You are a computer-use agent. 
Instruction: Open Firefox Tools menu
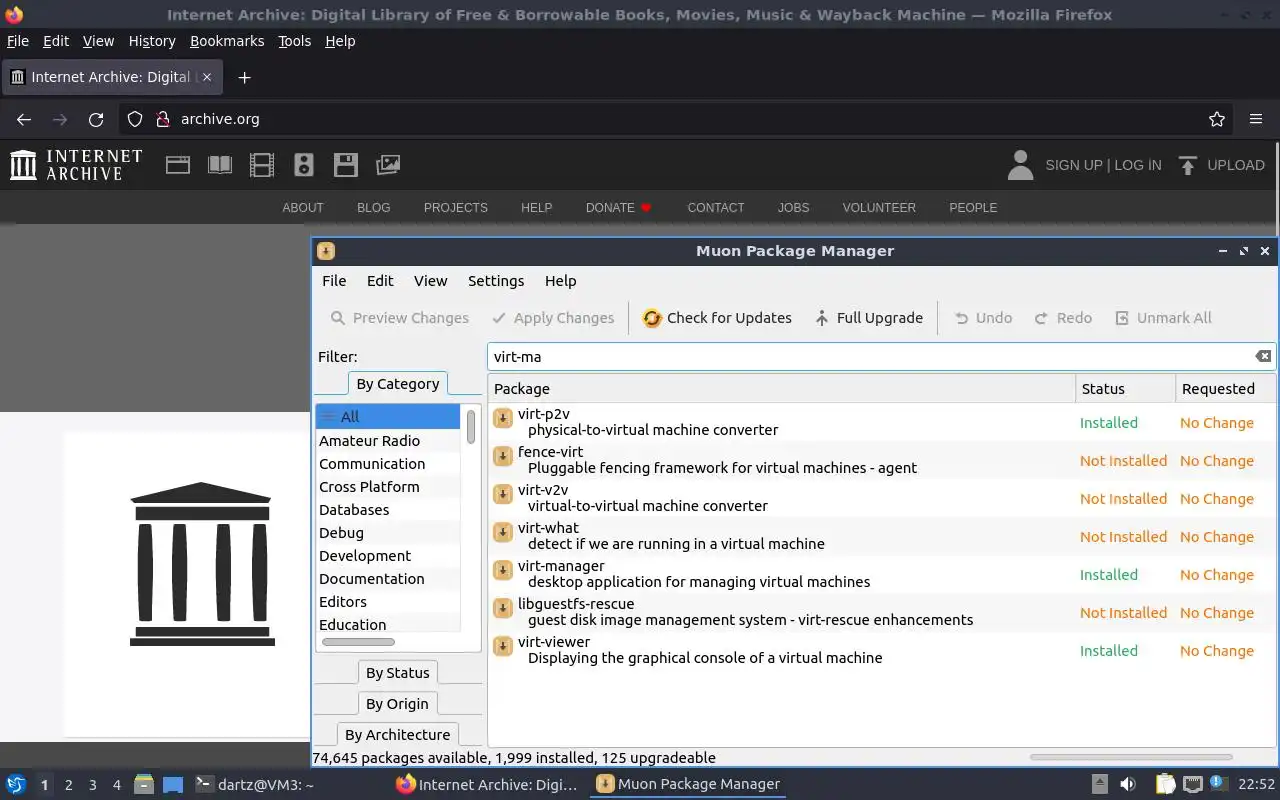pyautogui.click(x=294, y=41)
